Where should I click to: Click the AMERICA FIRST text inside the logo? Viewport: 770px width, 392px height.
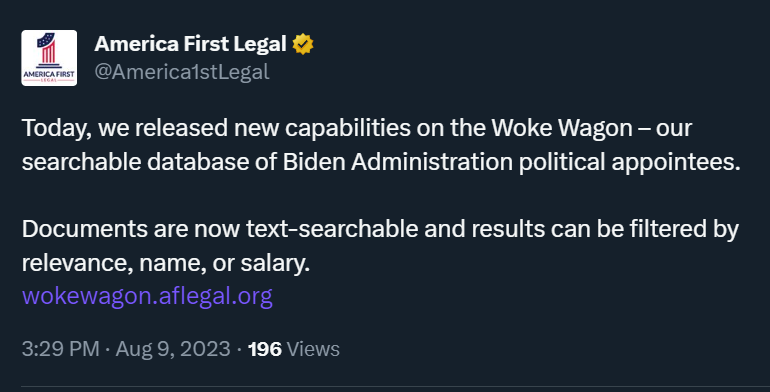49,74
